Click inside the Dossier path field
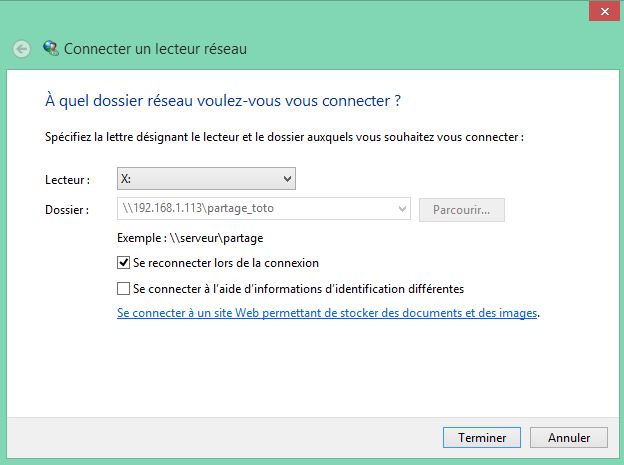The height and width of the screenshot is (465, 624). pyautogui.click(x=264, y=209)
